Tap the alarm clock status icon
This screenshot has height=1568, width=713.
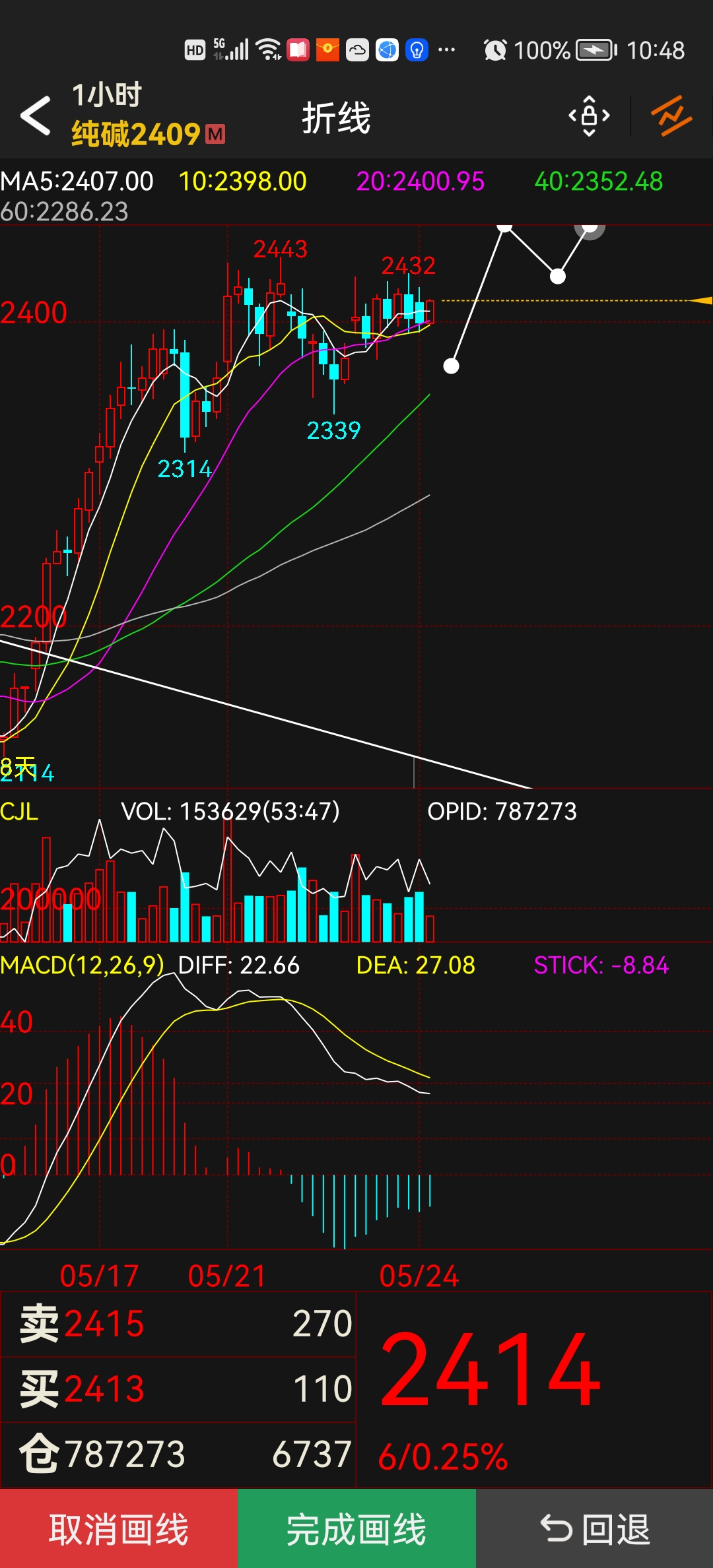click(494, 50)
